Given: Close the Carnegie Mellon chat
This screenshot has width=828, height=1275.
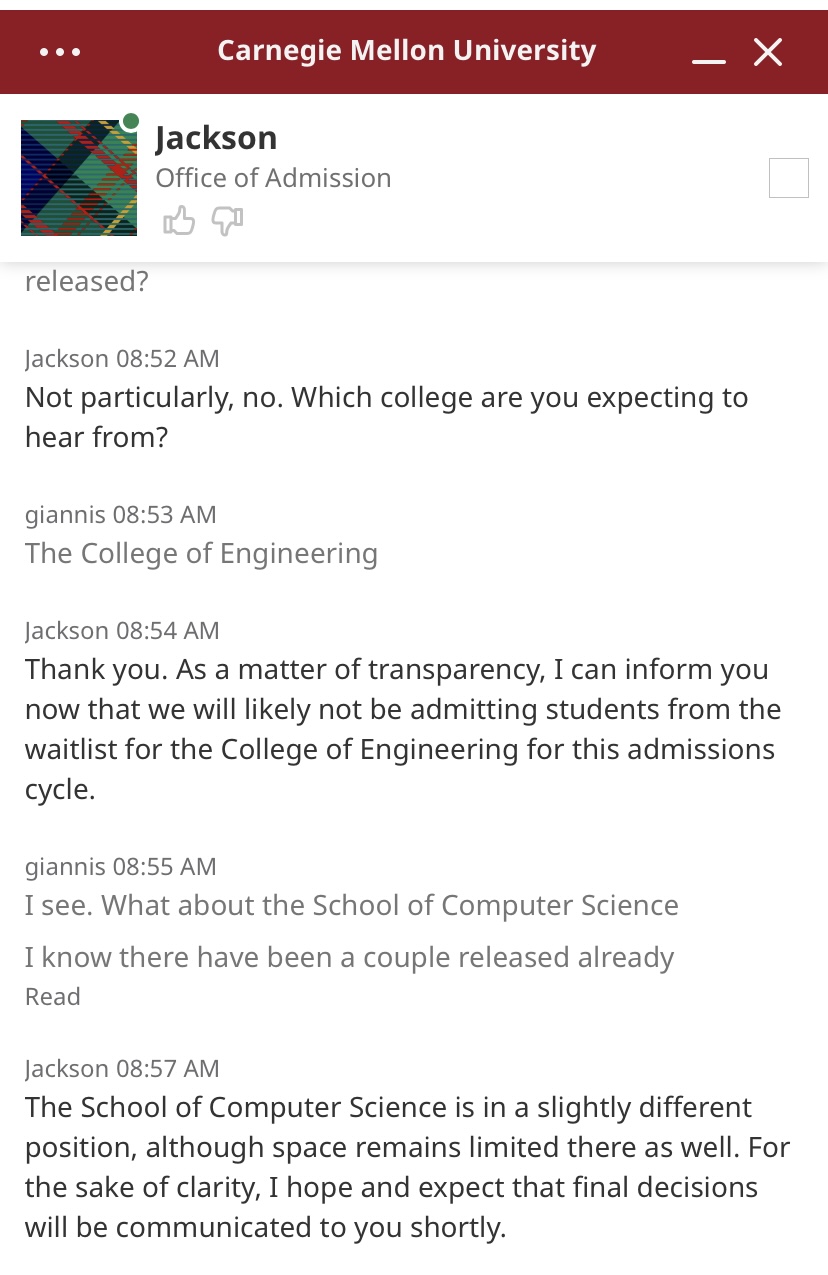Looking at the screenshot, I should click(x=768, y=52).
